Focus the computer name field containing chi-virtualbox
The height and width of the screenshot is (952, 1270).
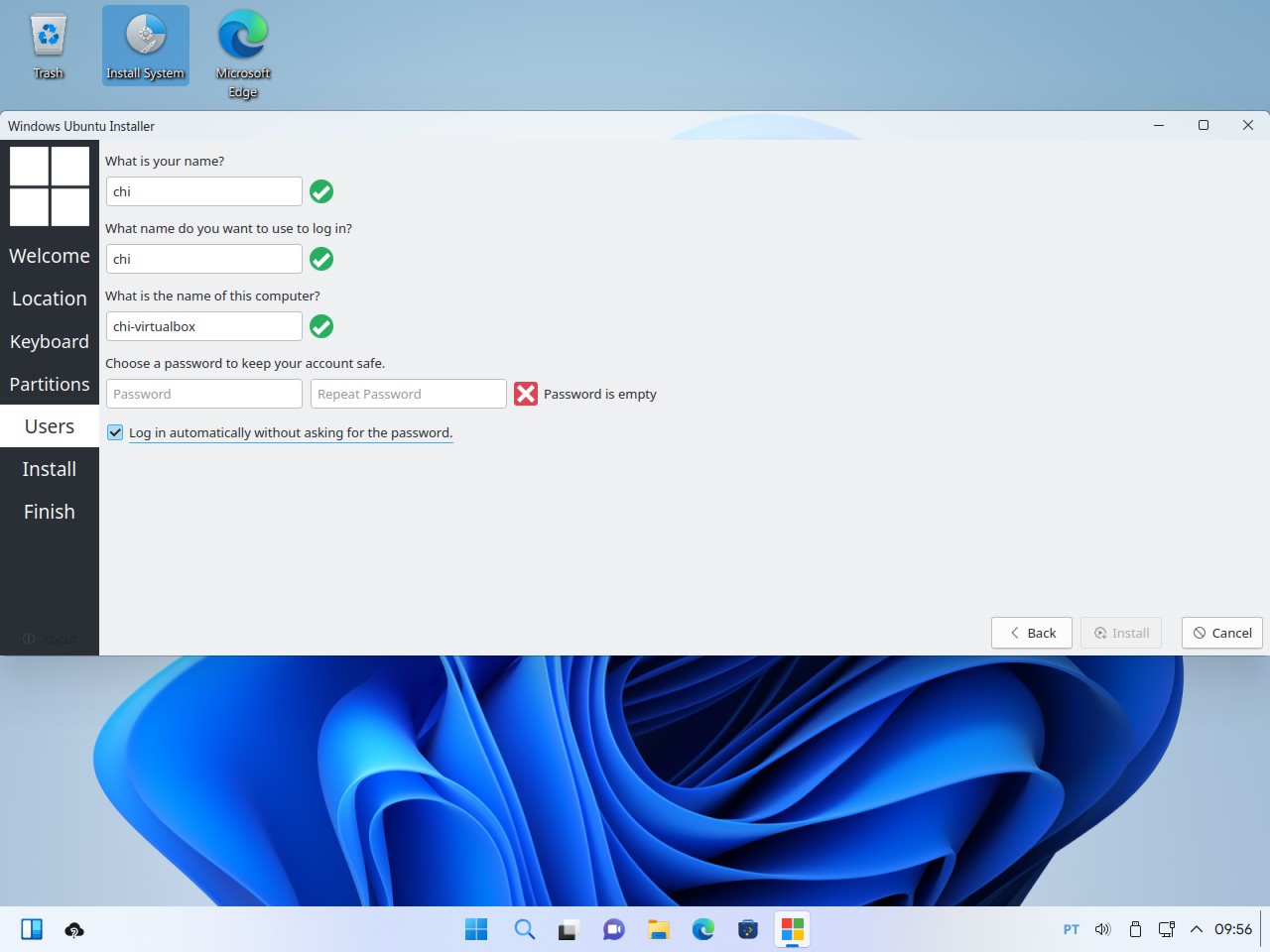[204, 326]
